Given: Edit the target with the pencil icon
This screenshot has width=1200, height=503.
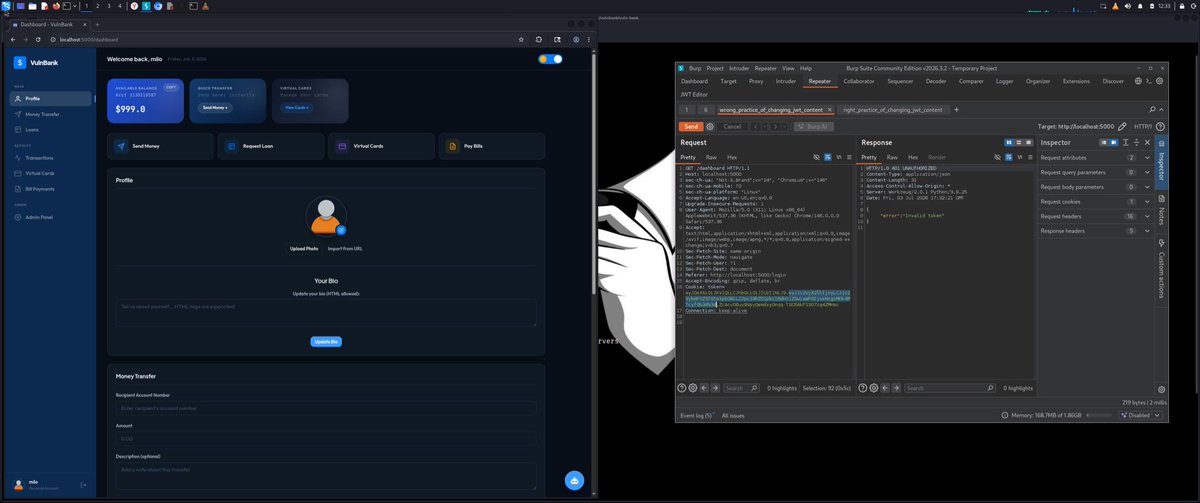Looking at the screenshot, I should [x=1123, y=127].
